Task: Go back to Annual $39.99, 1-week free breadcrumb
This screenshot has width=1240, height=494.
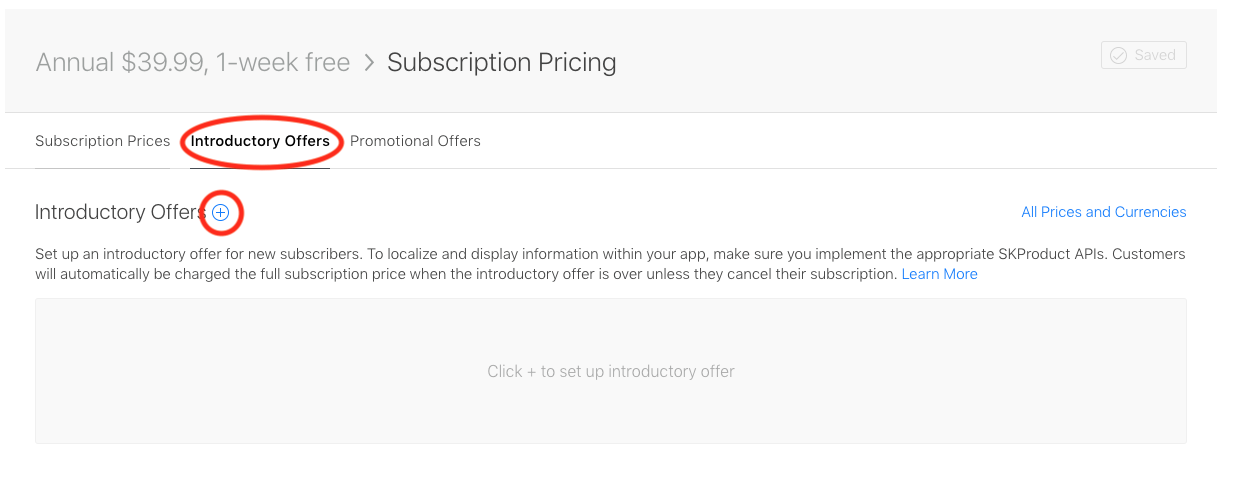Action: 193,63
